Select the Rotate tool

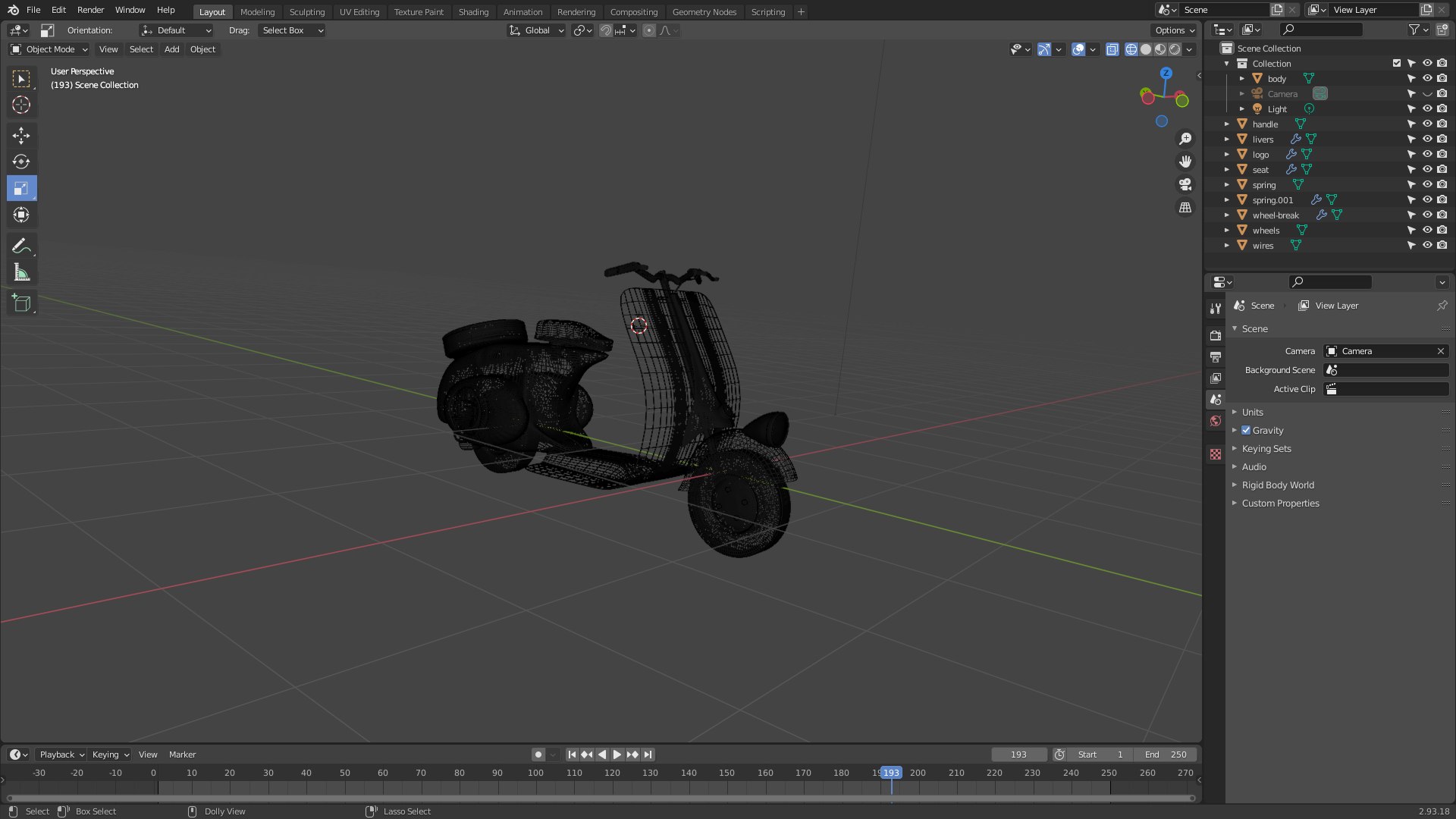click(x=21, y=162)
